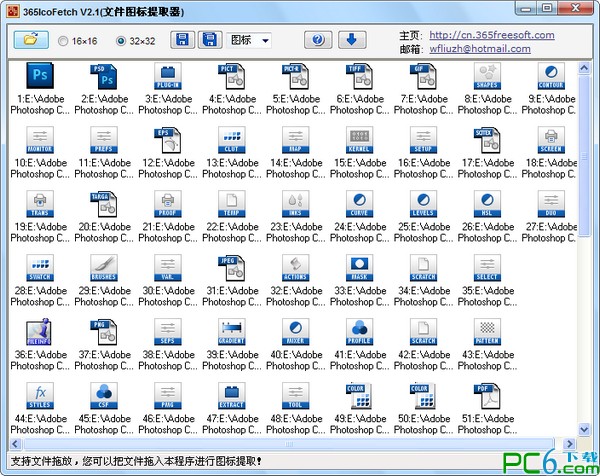Click the vertical scrollbar down arrow
This screenshot has width=600, height=476.
584,429
